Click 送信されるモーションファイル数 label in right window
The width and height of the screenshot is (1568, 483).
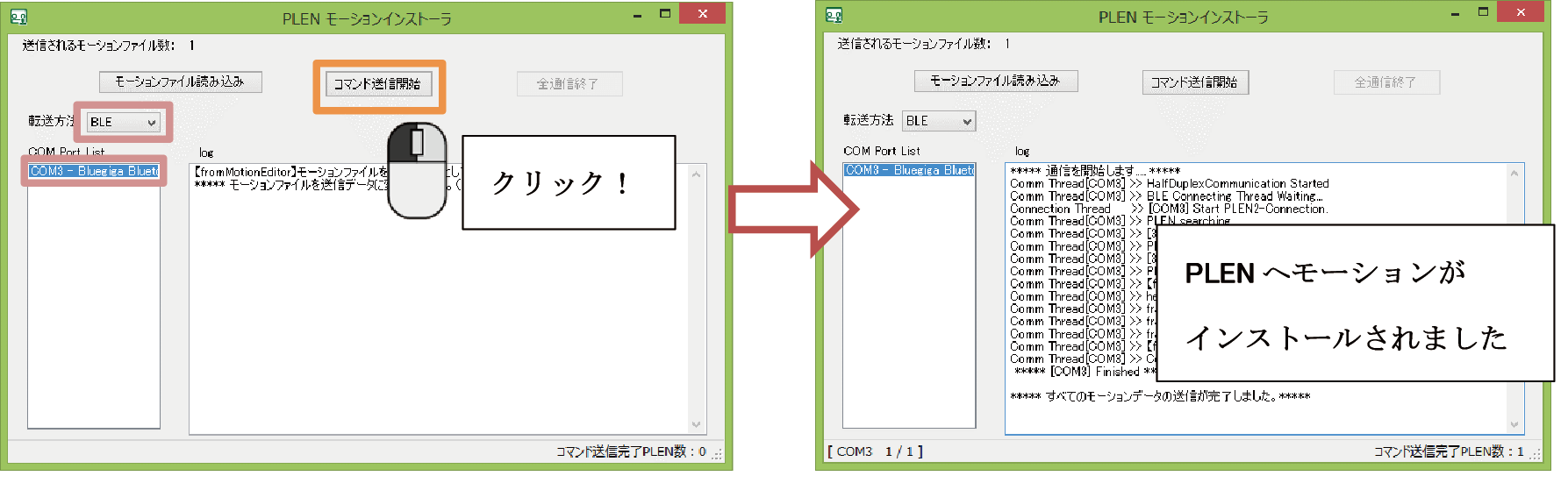[913, 44]
